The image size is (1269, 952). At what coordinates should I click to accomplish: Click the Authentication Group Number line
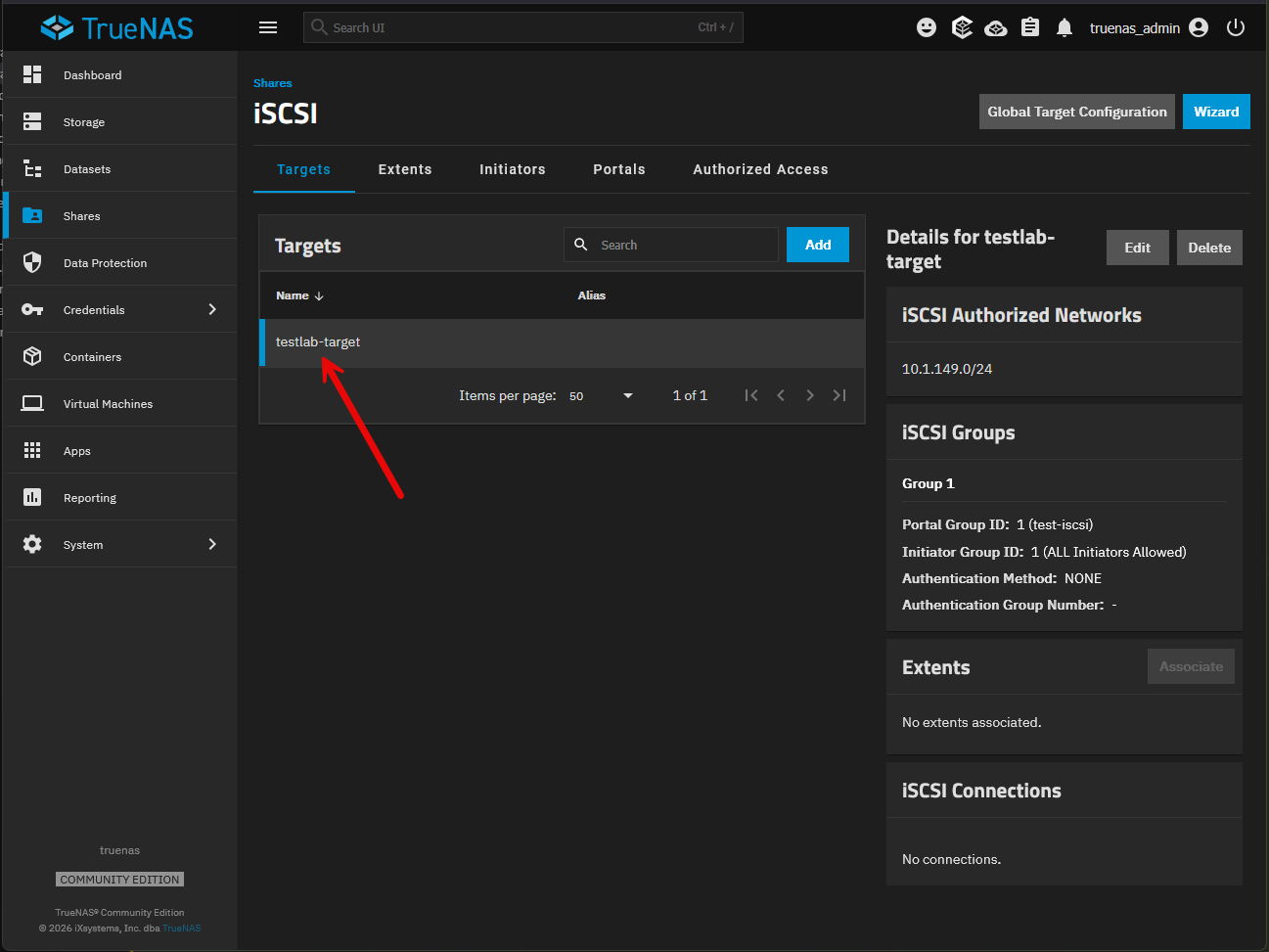pyautogui.click(x=1010, y=605)
